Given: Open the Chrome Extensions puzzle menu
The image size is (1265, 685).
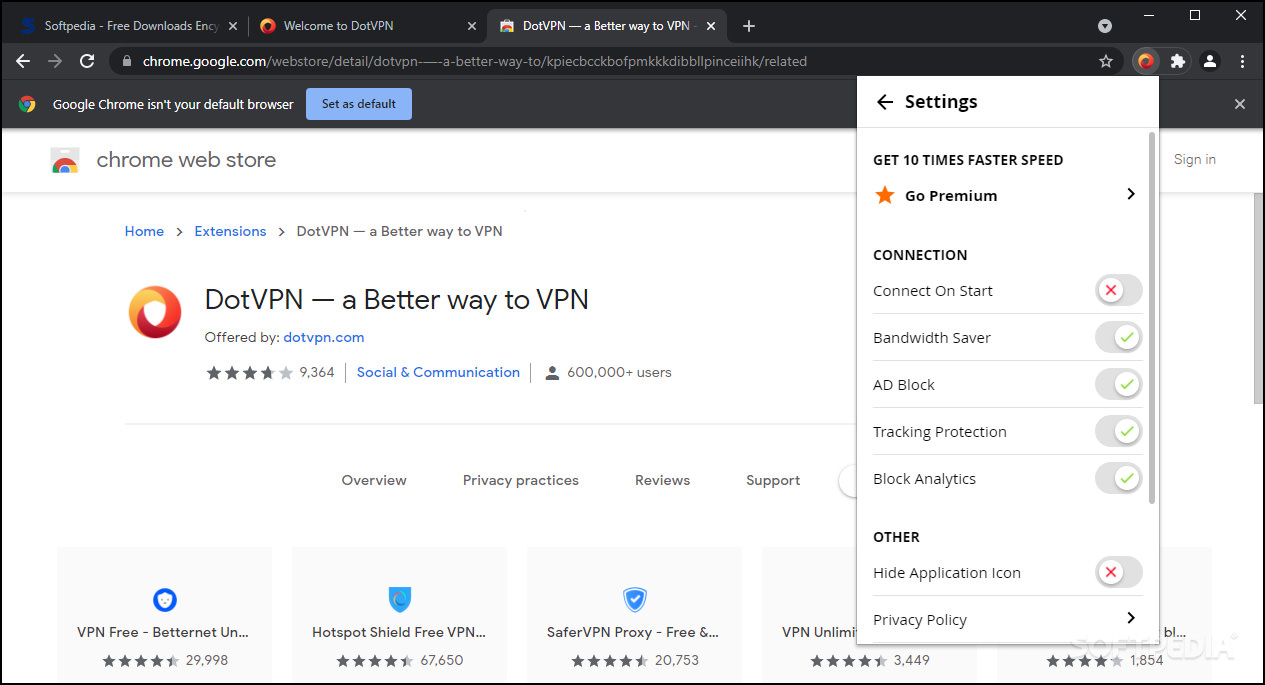Looking at the screenshot, I should [x=1178, y=61].
